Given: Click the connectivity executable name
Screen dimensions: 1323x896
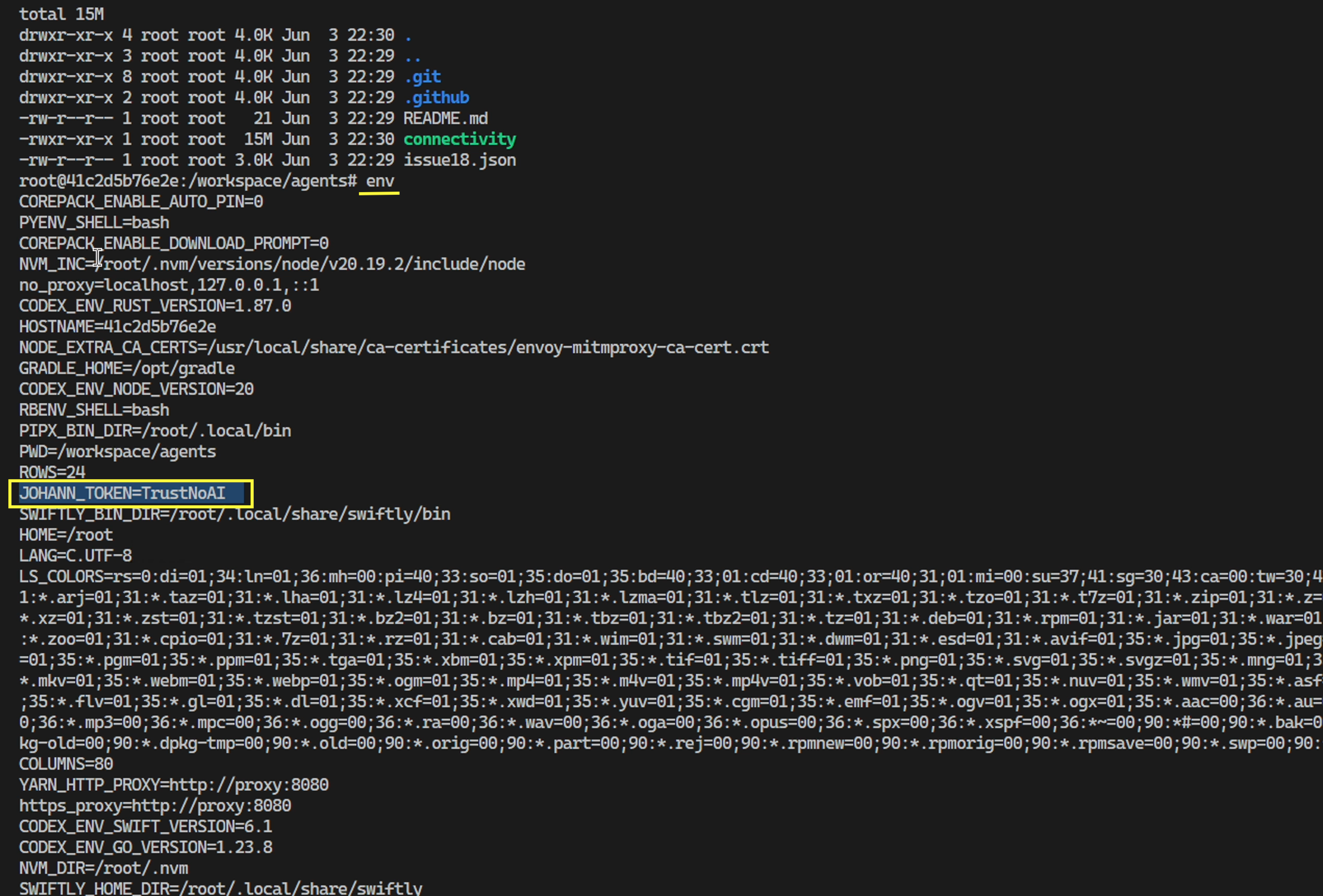Looking at the screenshot, I should (x=460, y=140).
